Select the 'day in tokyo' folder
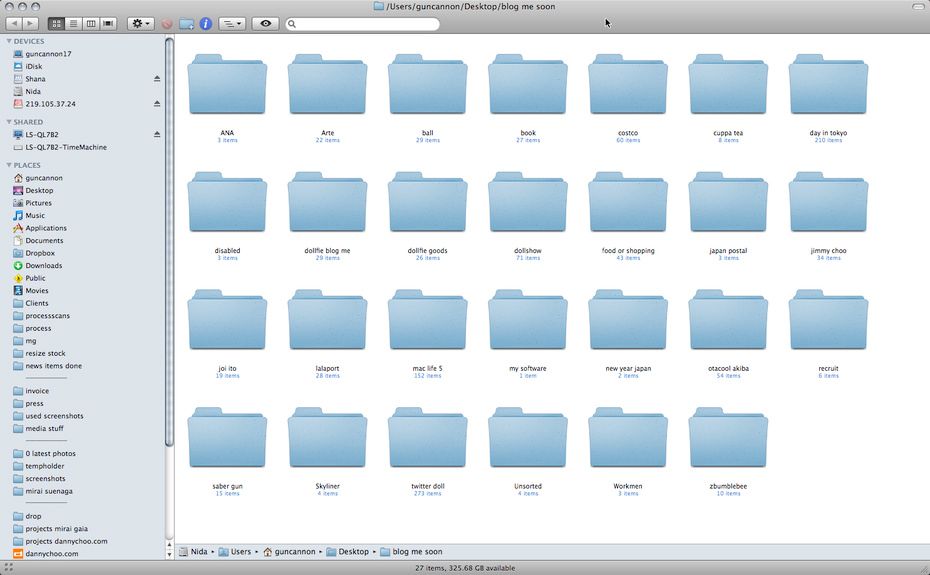This screenshot has height=575, width=930. (x=827, y=88)
